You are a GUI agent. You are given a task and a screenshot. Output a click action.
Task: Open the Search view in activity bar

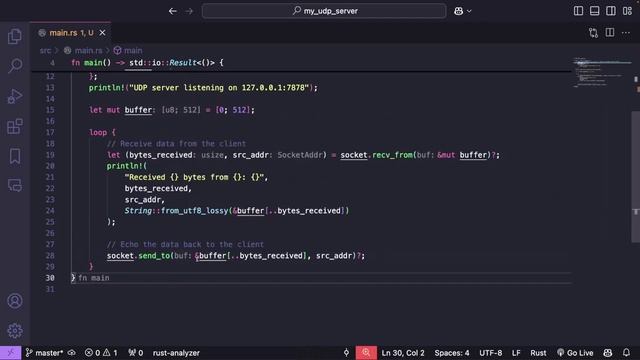pyautogui.click(x=15, y=65)
